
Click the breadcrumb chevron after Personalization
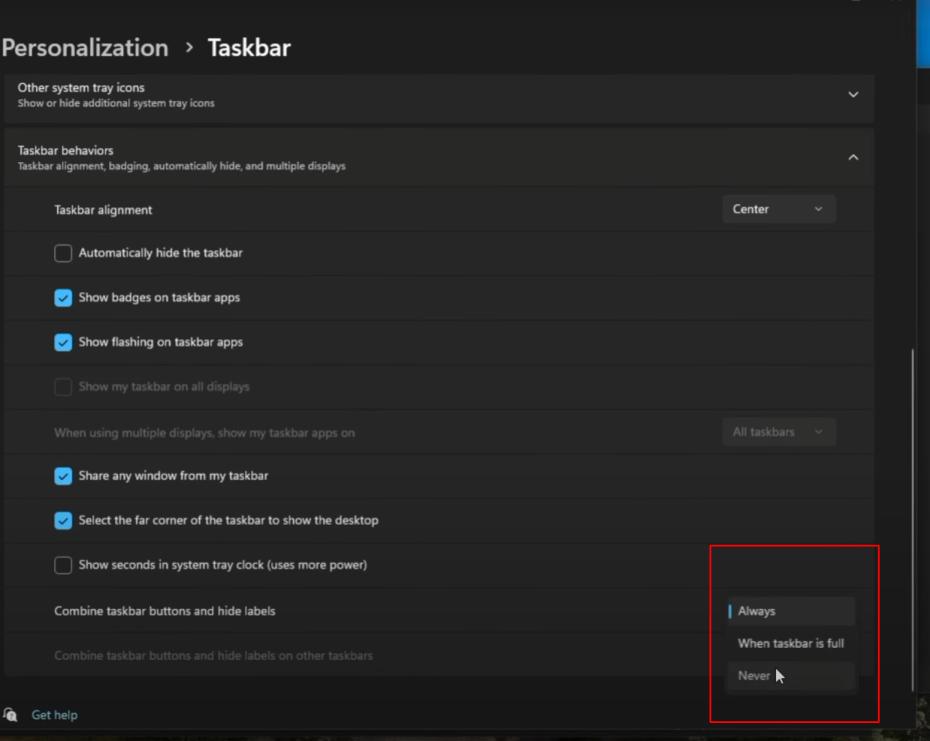click(x=188, y=48)
